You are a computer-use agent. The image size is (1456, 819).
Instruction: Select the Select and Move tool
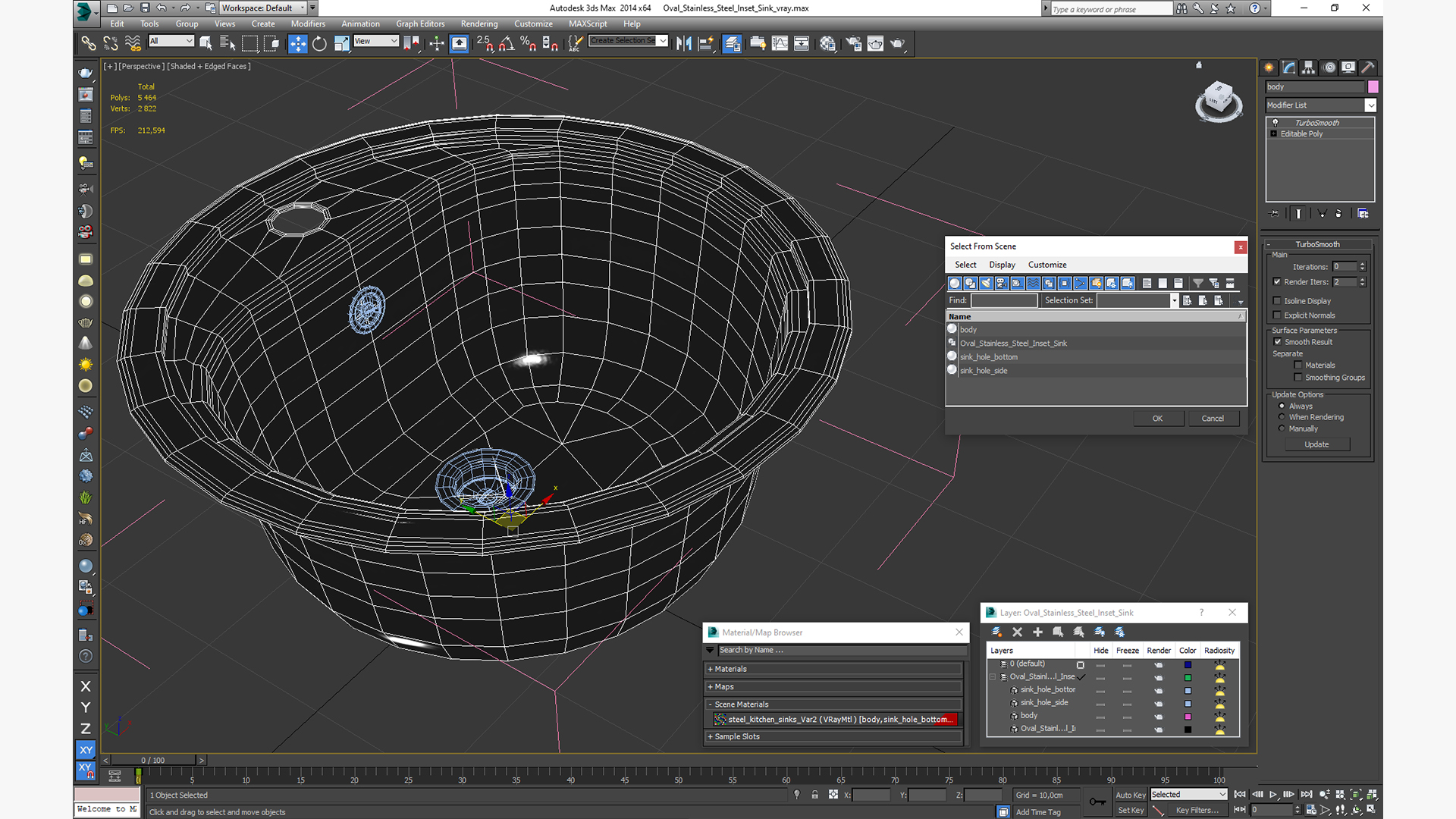(298, 43)
